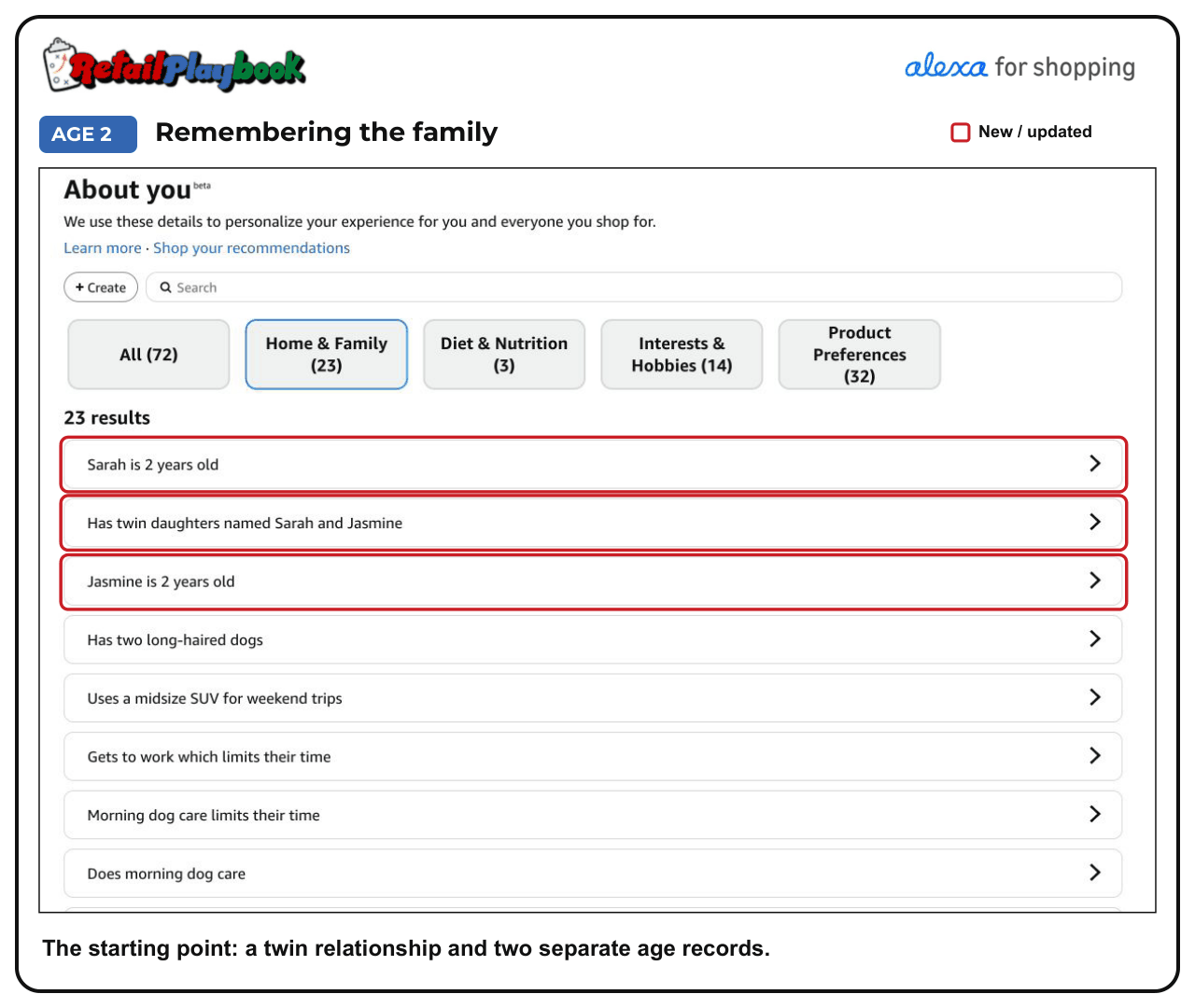Click 'Has twin daughters named Sarah and Jasmine'
Image resolution: width=1195 pixels, height=1008 pixels.
pyautogui.click(x=245, y=524)
